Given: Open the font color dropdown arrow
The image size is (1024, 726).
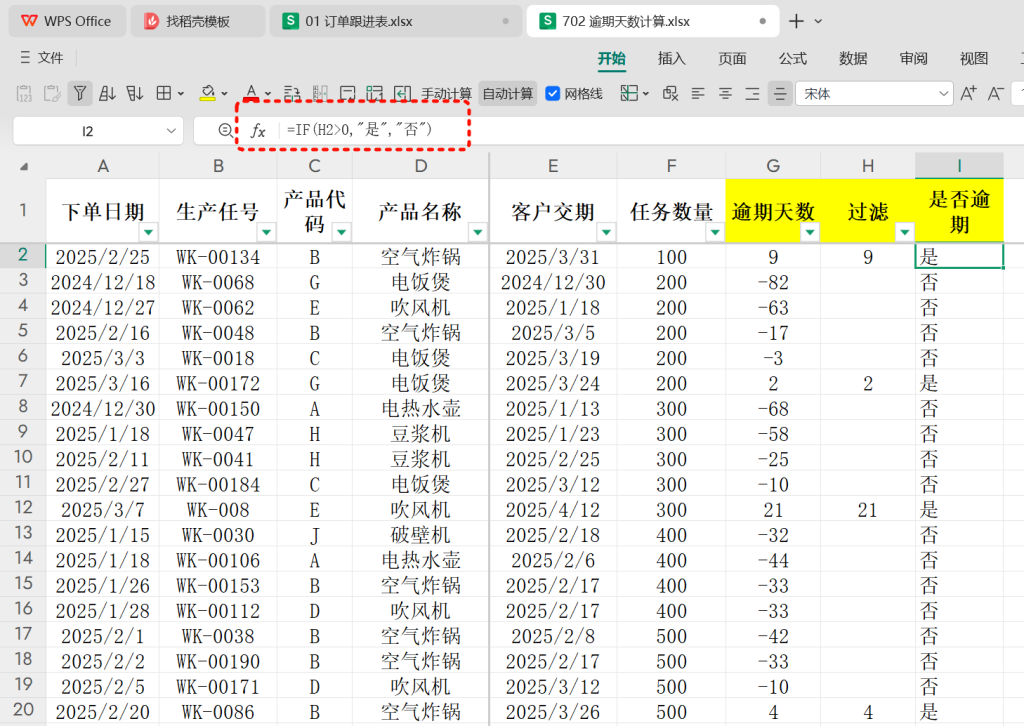Looking at the screenshot, I should click(268, 94).
